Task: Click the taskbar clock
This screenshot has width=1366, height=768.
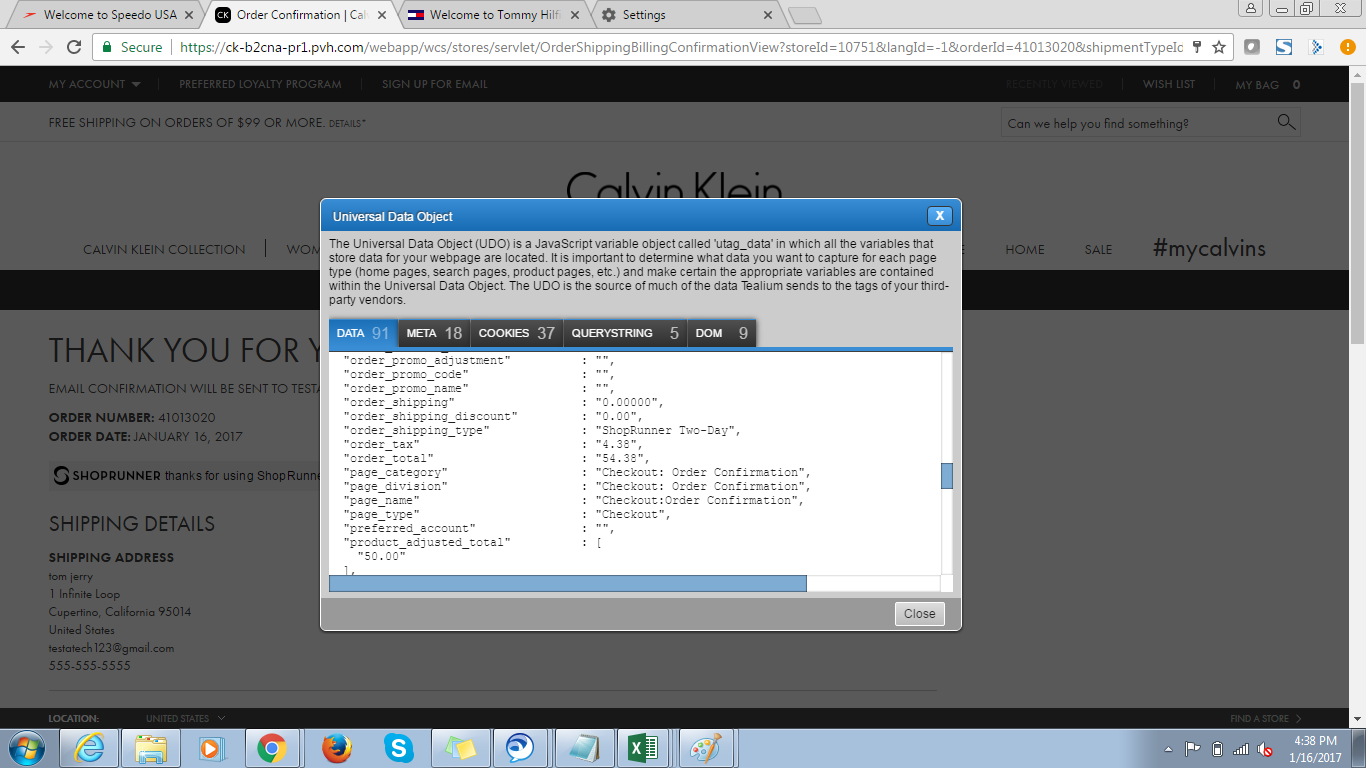Action: click(x=1315, y=749)
